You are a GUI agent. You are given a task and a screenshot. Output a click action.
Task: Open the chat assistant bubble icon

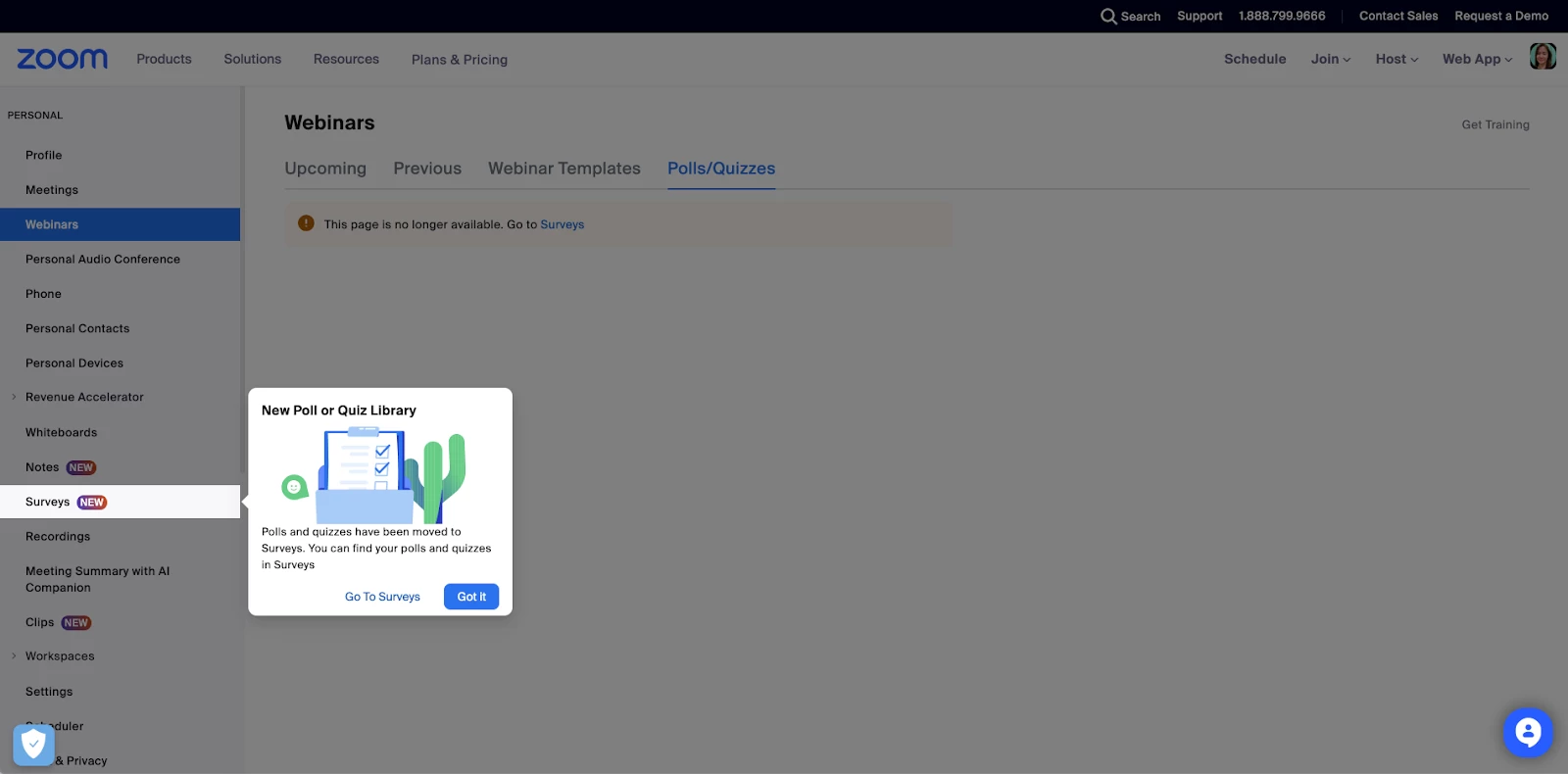pos(1528,732)
